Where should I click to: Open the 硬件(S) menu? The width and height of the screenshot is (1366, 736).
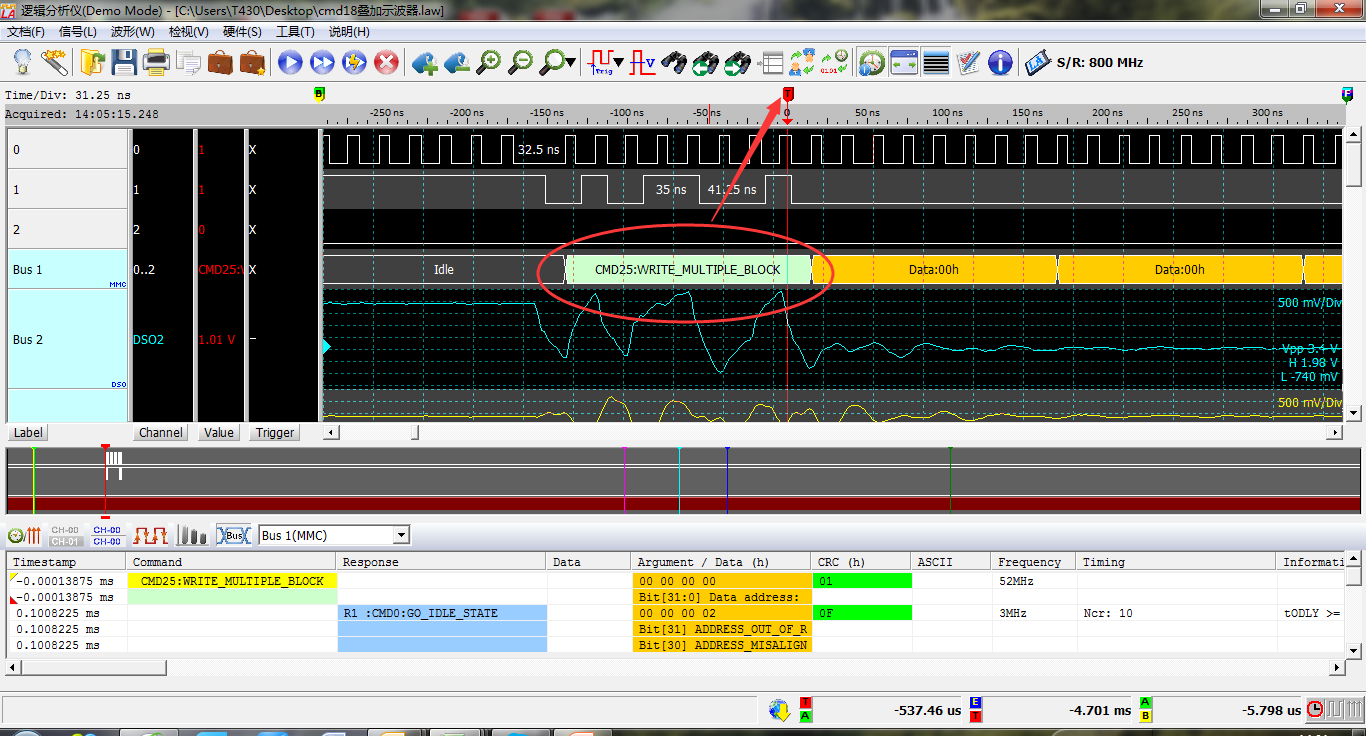coord(242,32)
